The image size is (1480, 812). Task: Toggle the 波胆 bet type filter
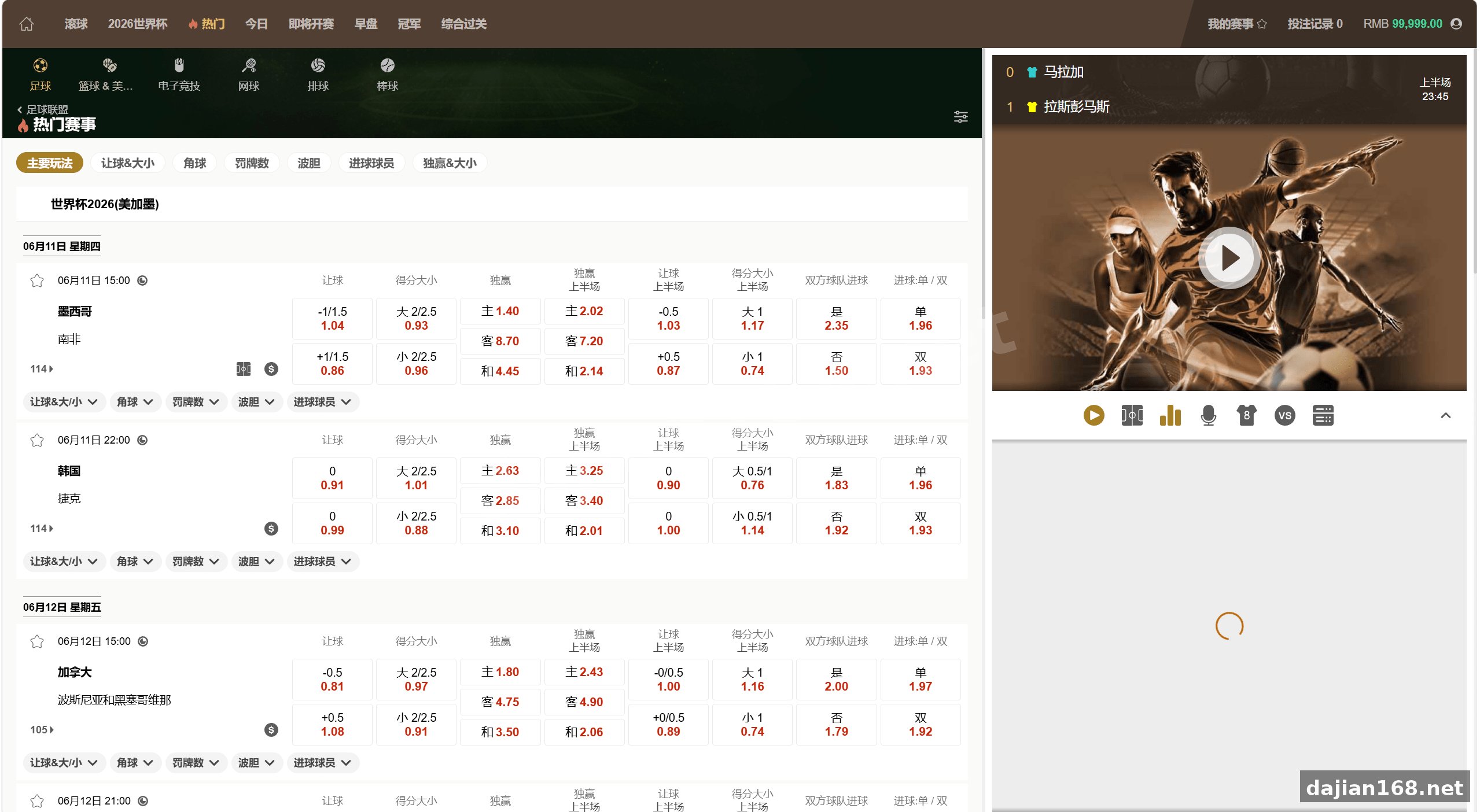[309, 163]
